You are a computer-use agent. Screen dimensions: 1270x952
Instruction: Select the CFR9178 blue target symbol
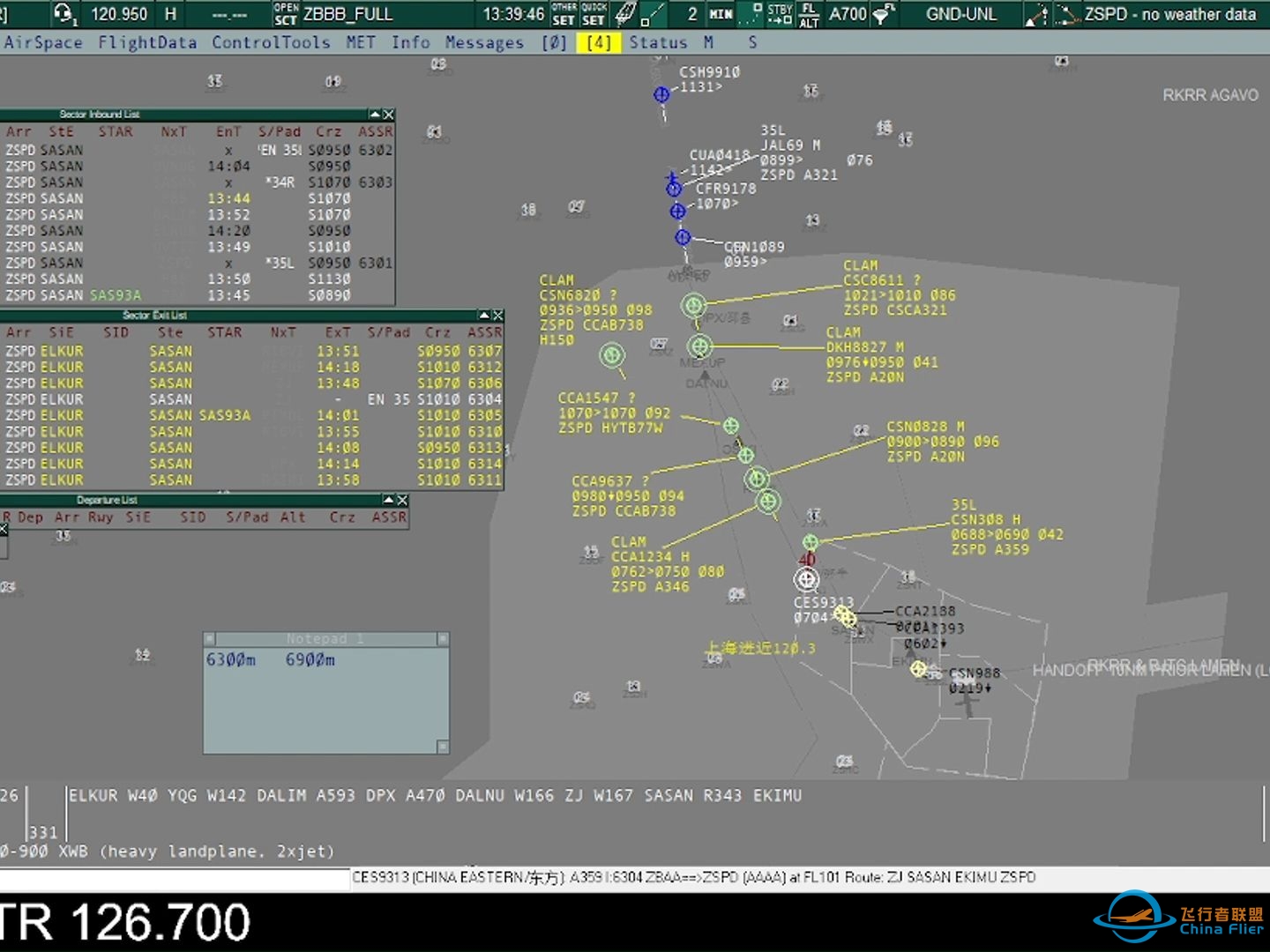click(677, 211)
